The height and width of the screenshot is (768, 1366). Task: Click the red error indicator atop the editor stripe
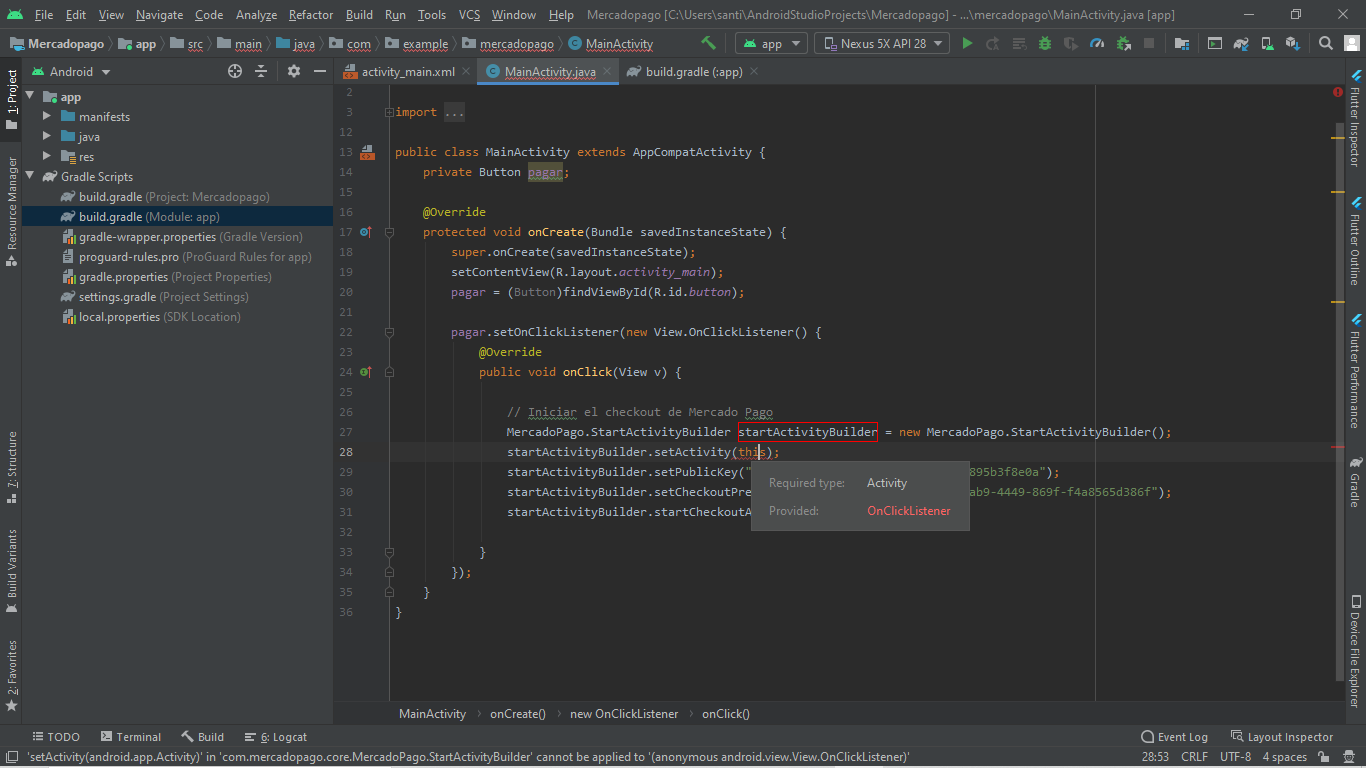1338,92
